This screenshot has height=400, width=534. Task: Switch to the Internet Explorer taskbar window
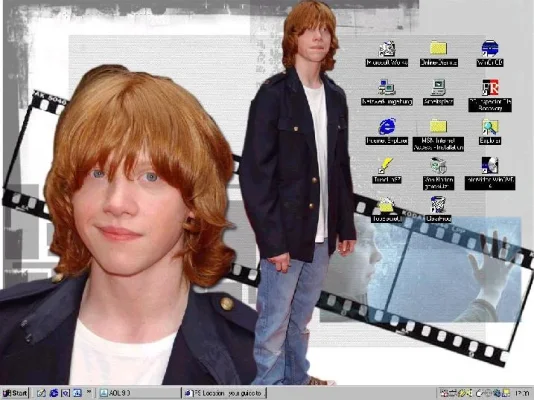coord(224,393)
